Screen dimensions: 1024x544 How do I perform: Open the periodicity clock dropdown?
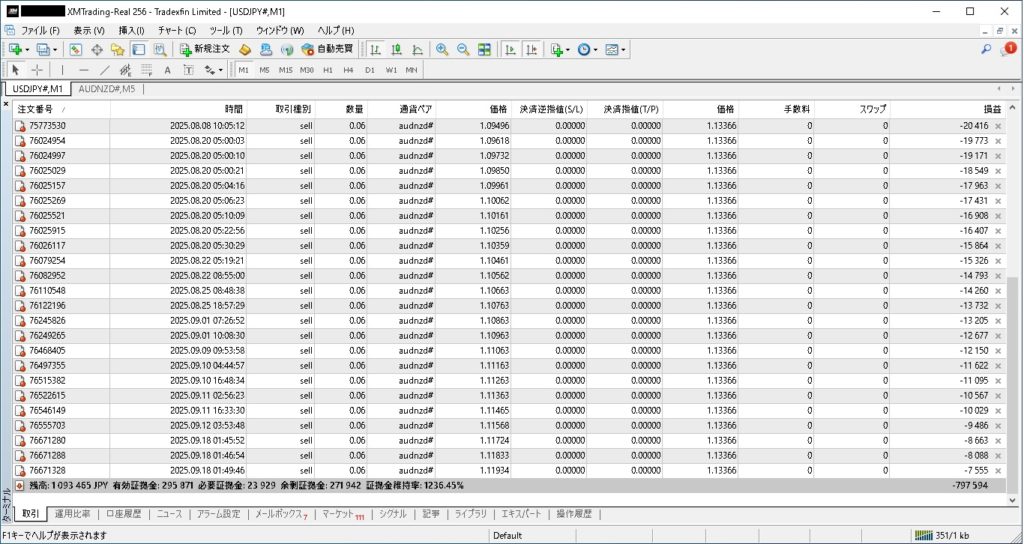[x=594, y=49]
